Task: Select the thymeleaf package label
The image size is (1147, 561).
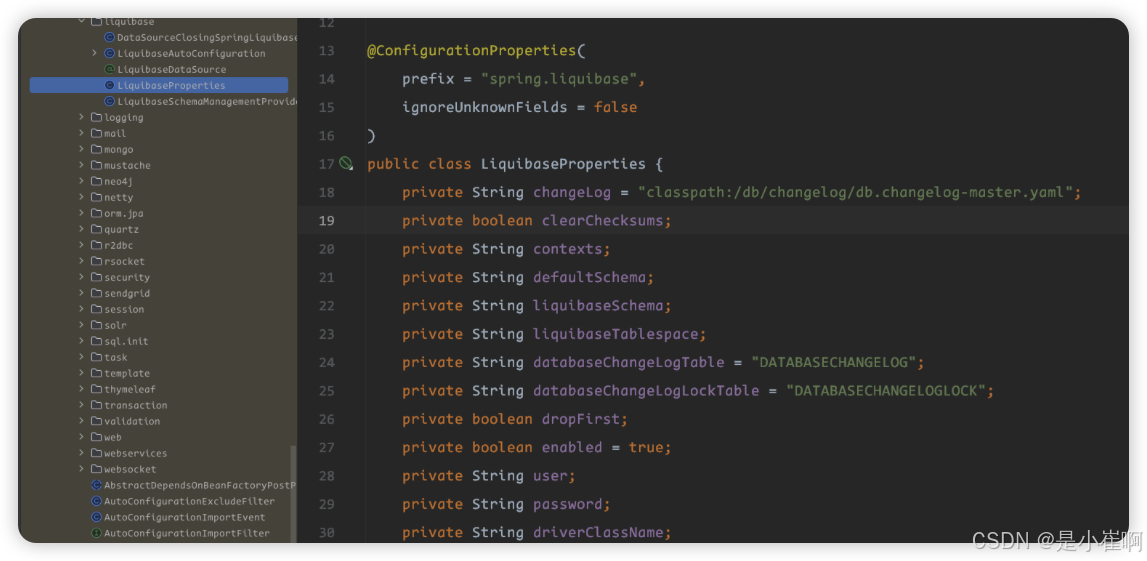Action: [x=129, y=389]
